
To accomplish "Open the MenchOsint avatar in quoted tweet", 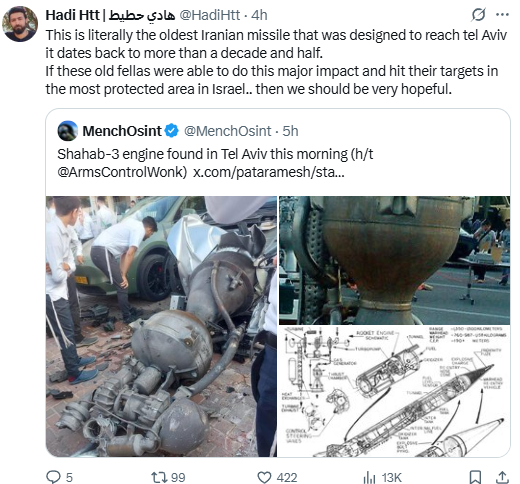I will pos(68,131).
